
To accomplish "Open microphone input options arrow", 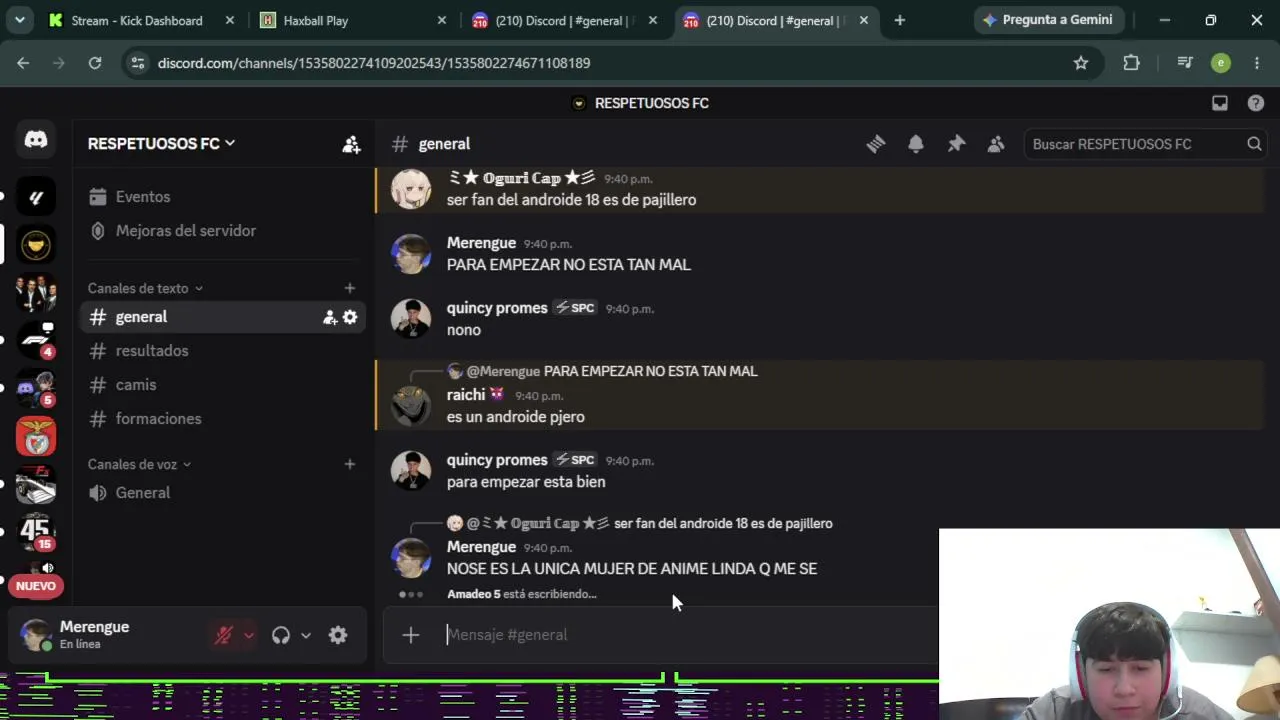I will click(x=249, y=635).
